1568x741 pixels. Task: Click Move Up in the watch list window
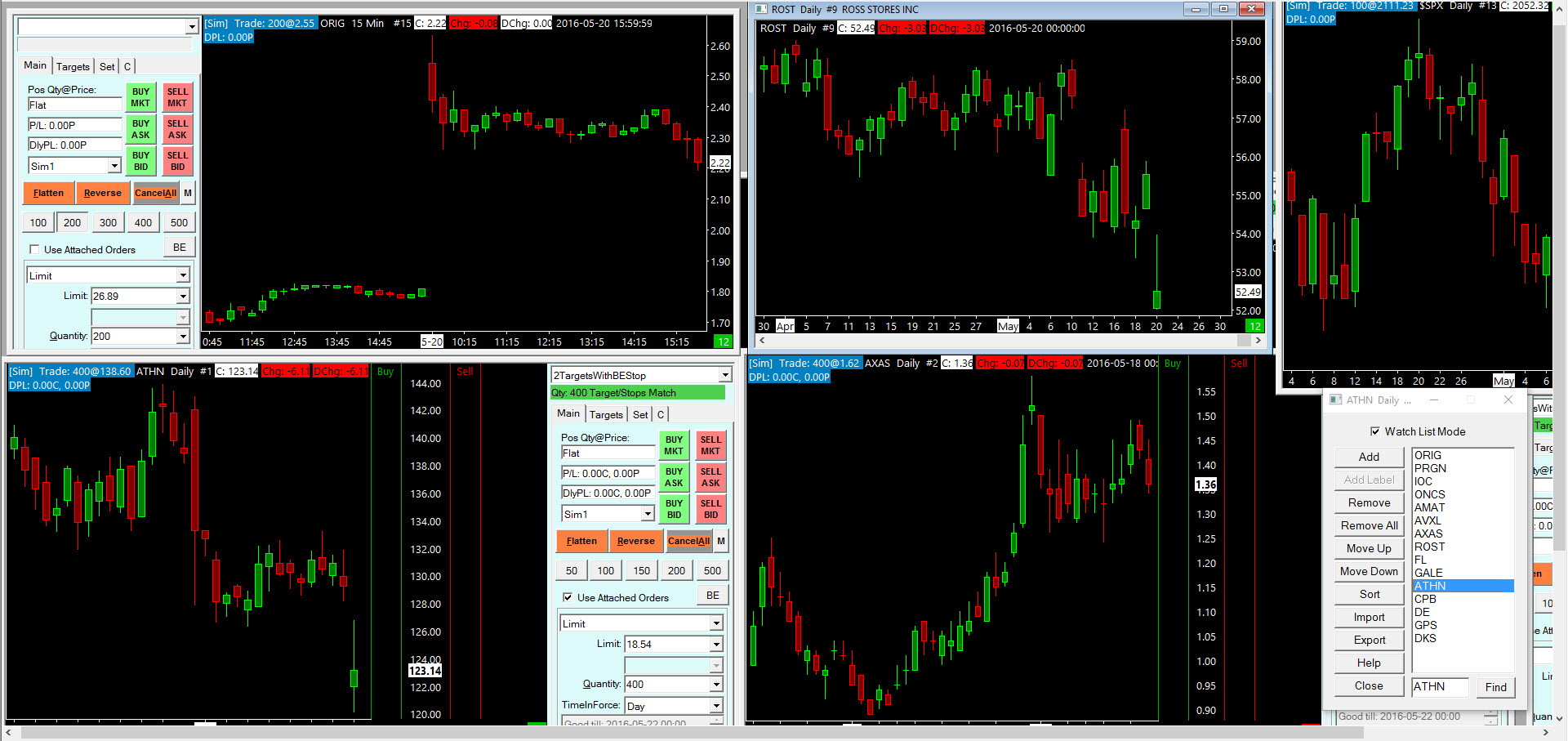(1369, 548)
